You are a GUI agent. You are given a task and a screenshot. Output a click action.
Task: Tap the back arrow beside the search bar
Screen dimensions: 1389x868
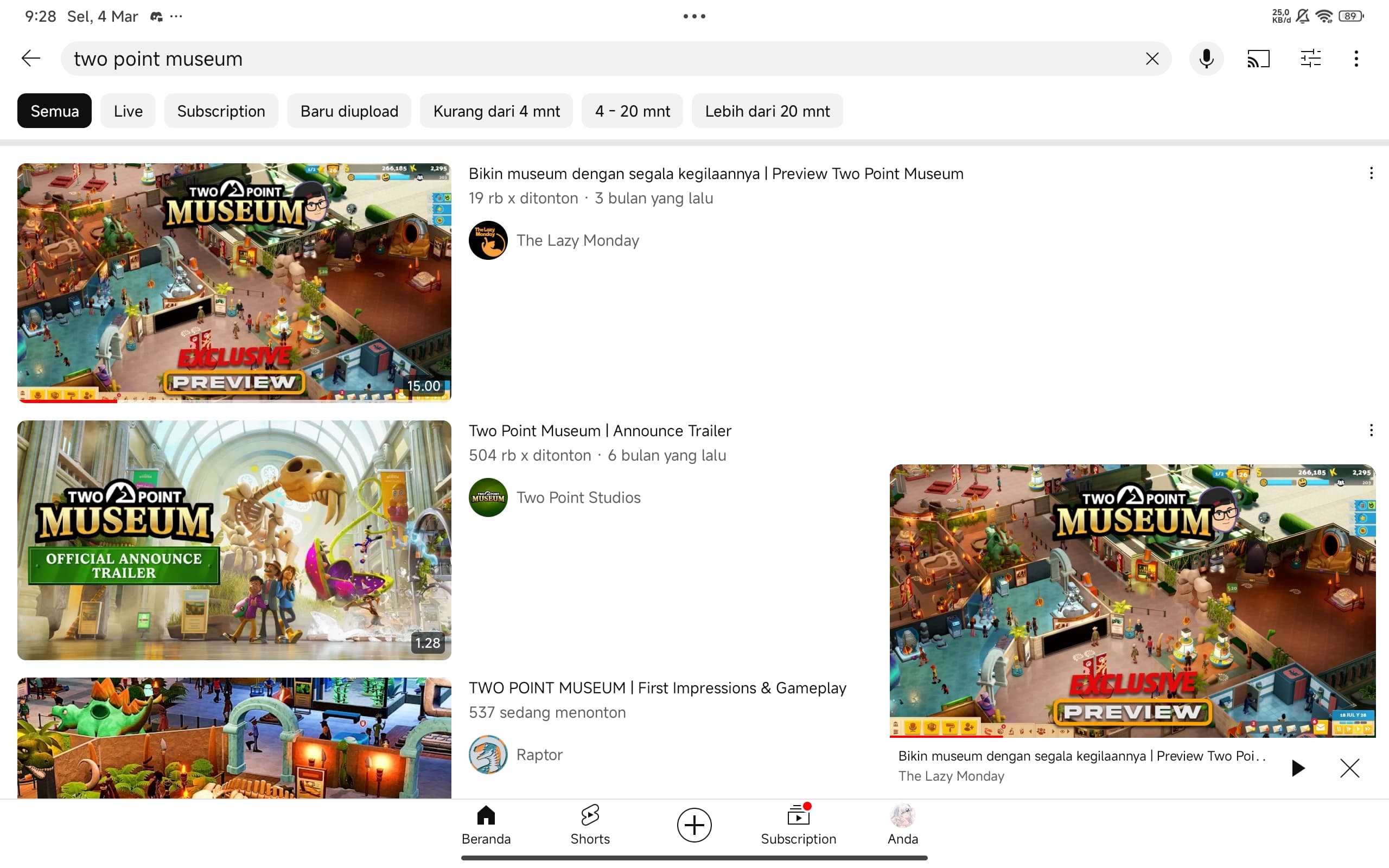pyautogui.click(x=30, y=59)
